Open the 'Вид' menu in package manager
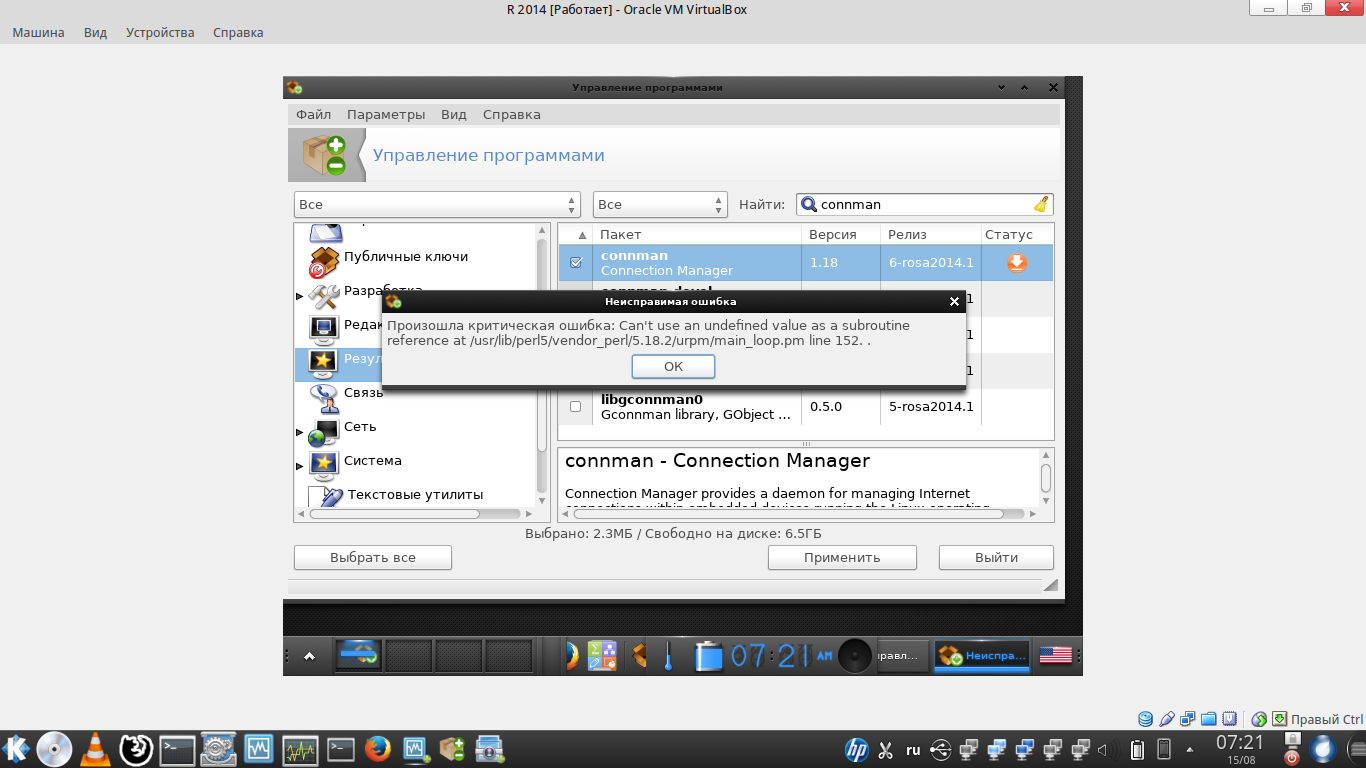1366x768 pixels. click(x=454, y=114)
